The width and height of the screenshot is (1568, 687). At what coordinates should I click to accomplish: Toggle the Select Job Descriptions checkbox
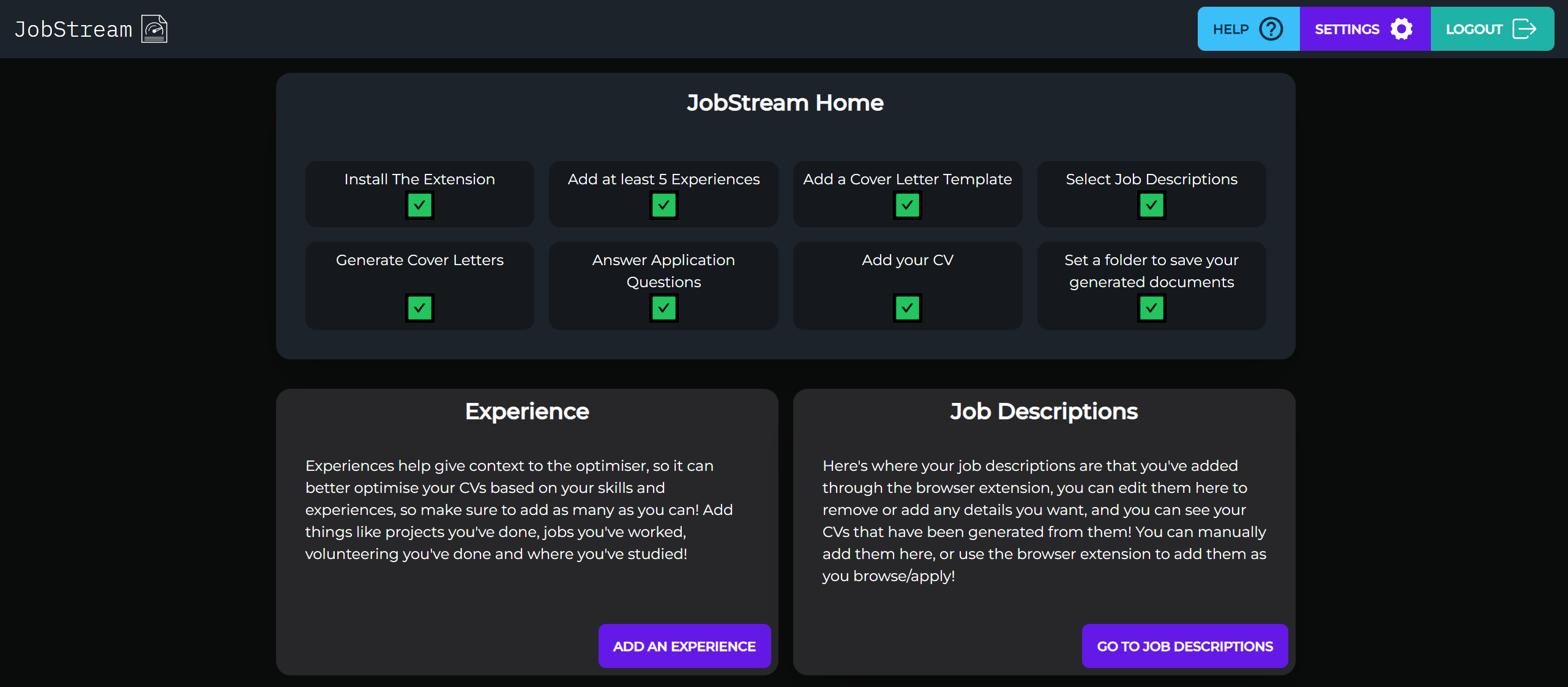pyautogui.click(x=1151, y=206)
